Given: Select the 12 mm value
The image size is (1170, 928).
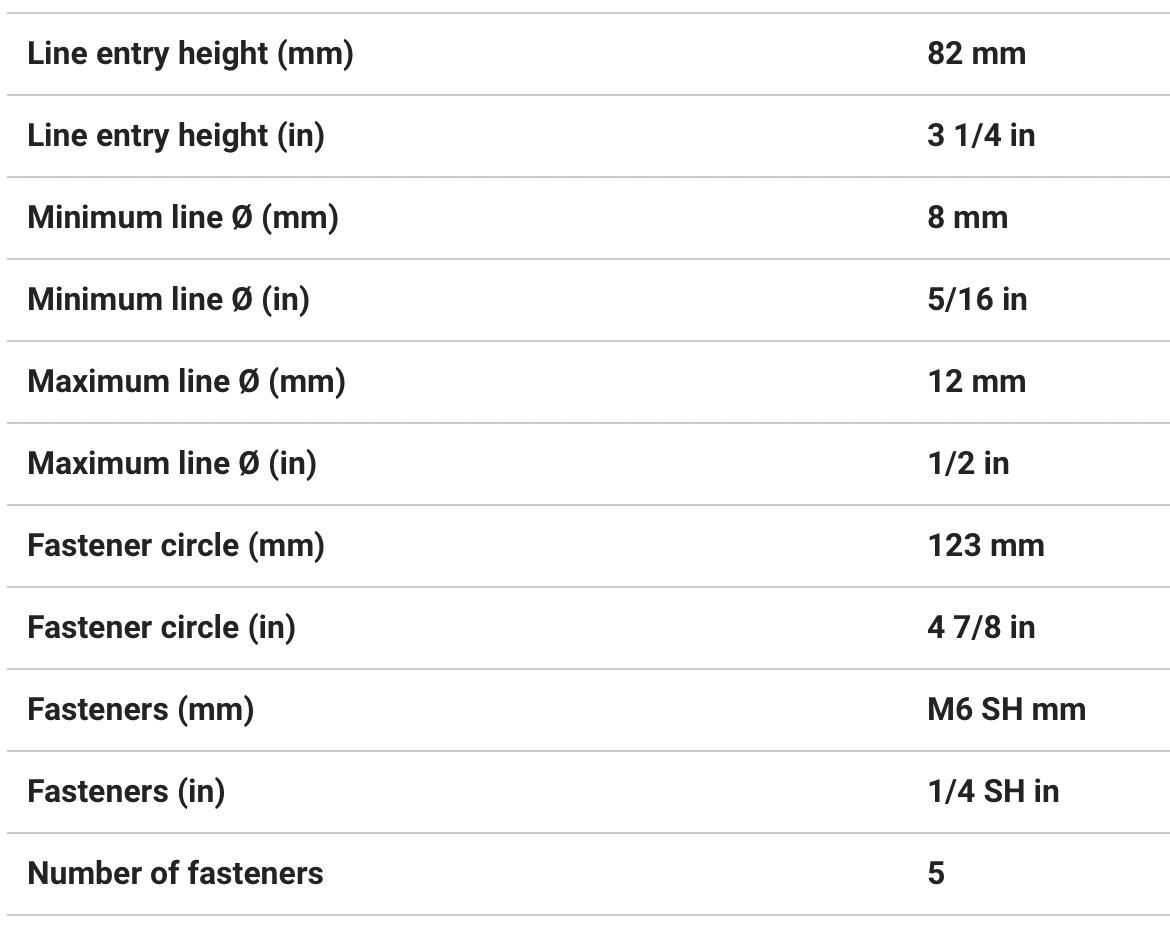Looking at the screenshot, I should coord(976,382).
